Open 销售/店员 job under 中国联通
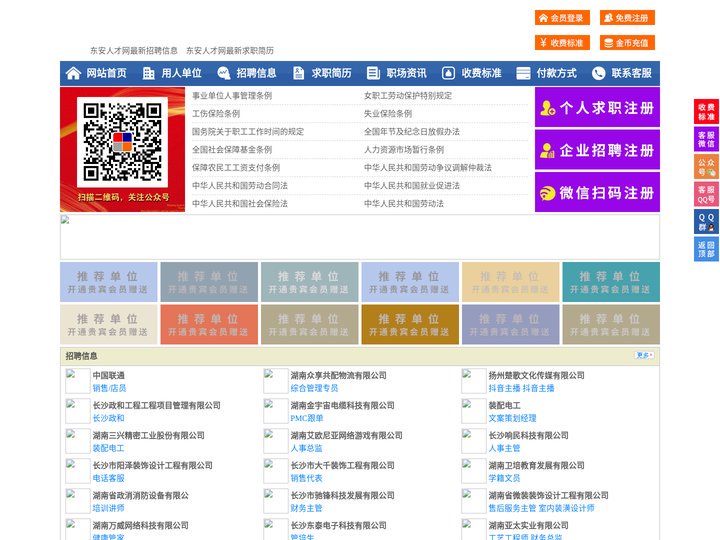 point(109,388)
